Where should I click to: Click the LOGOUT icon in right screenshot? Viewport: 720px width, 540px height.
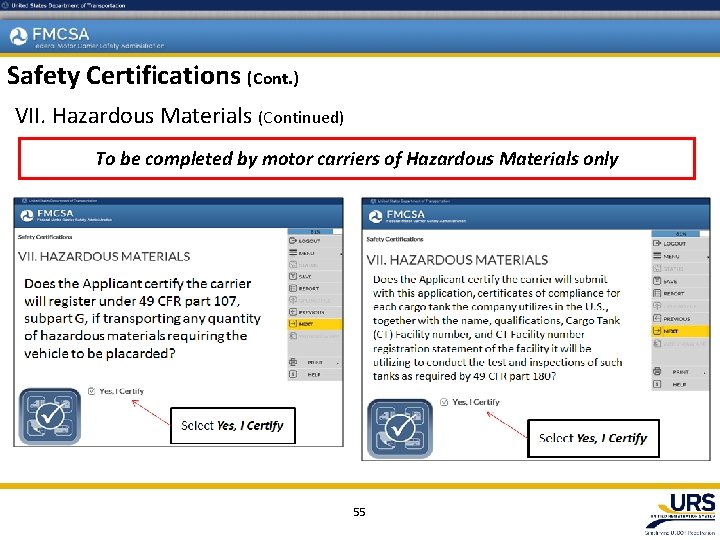click(657, 243)
